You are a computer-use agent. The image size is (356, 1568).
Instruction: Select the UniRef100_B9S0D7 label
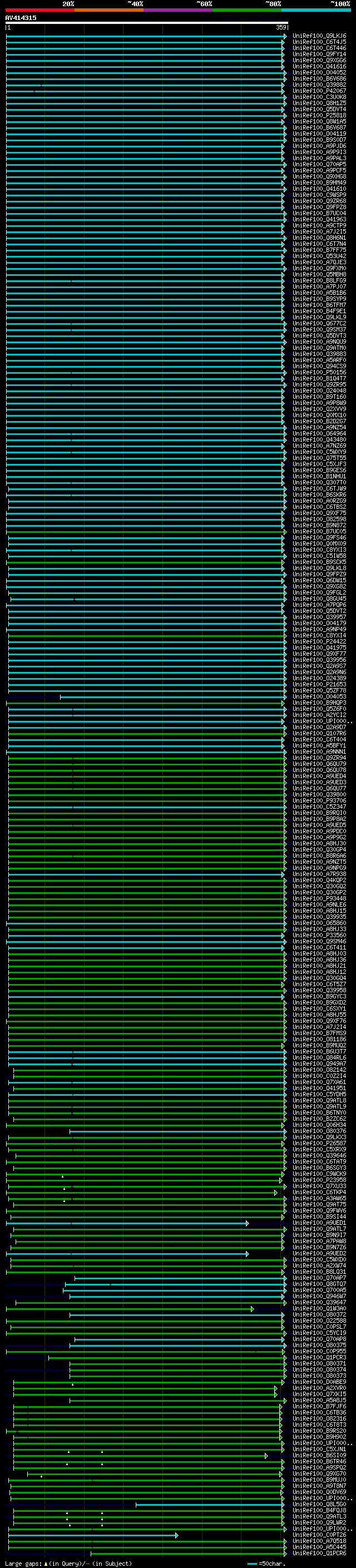point(319,140)
